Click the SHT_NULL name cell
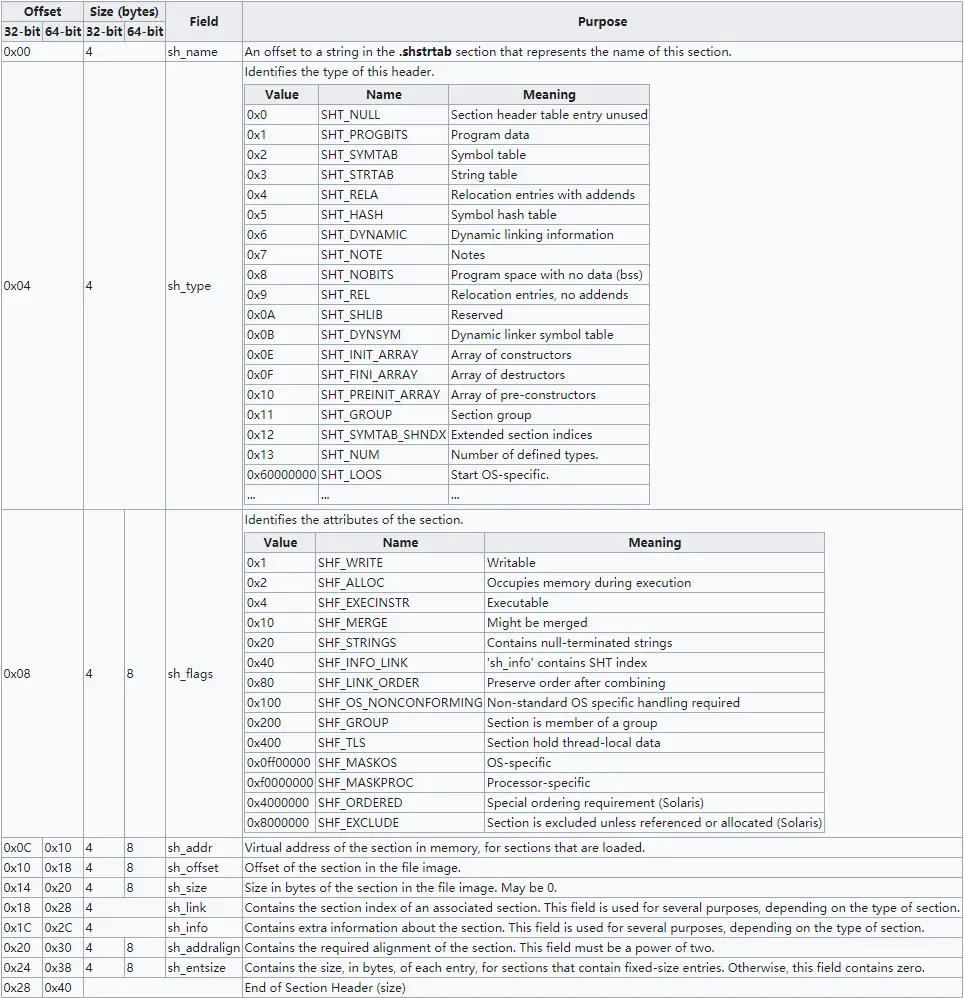Viewport: 964px width, 998px height. (x=383, y=115)
